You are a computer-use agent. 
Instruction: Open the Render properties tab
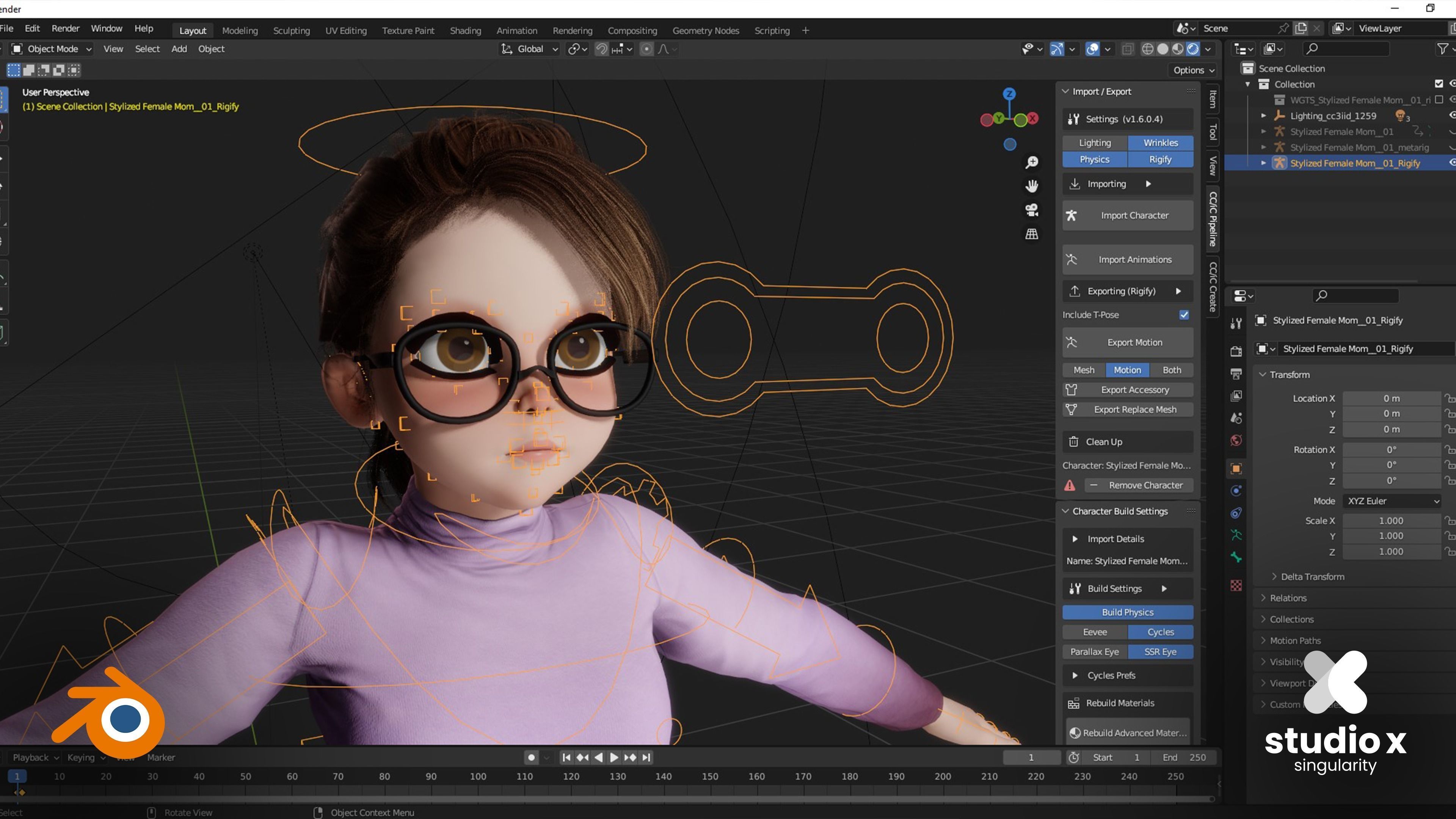pyautogui.click(x=1236, y=351)
